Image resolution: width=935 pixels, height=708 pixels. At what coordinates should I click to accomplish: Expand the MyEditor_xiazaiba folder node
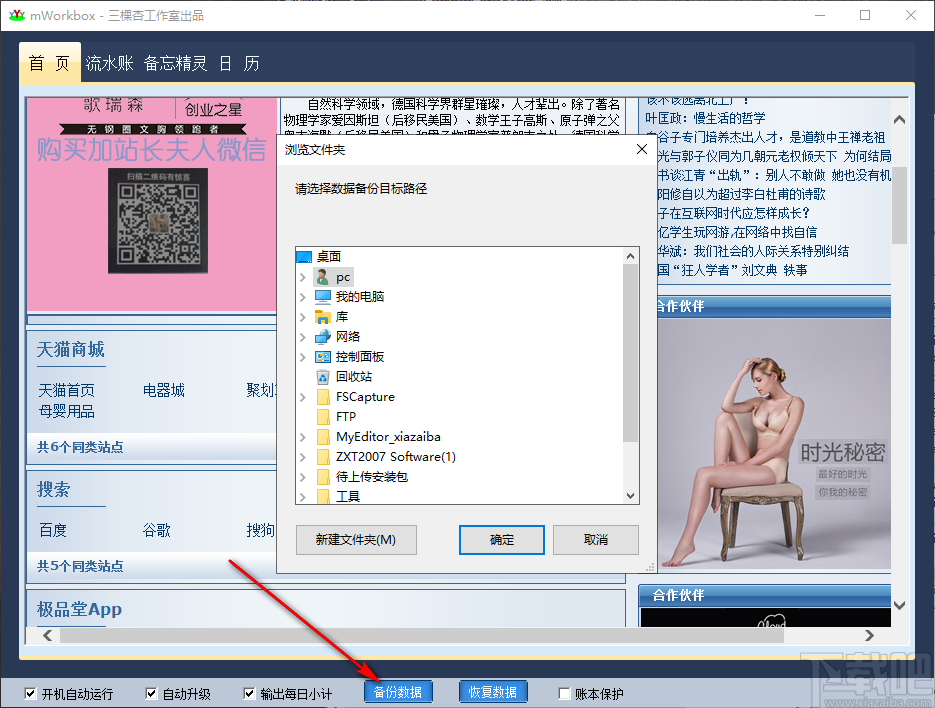click(303, 437)
